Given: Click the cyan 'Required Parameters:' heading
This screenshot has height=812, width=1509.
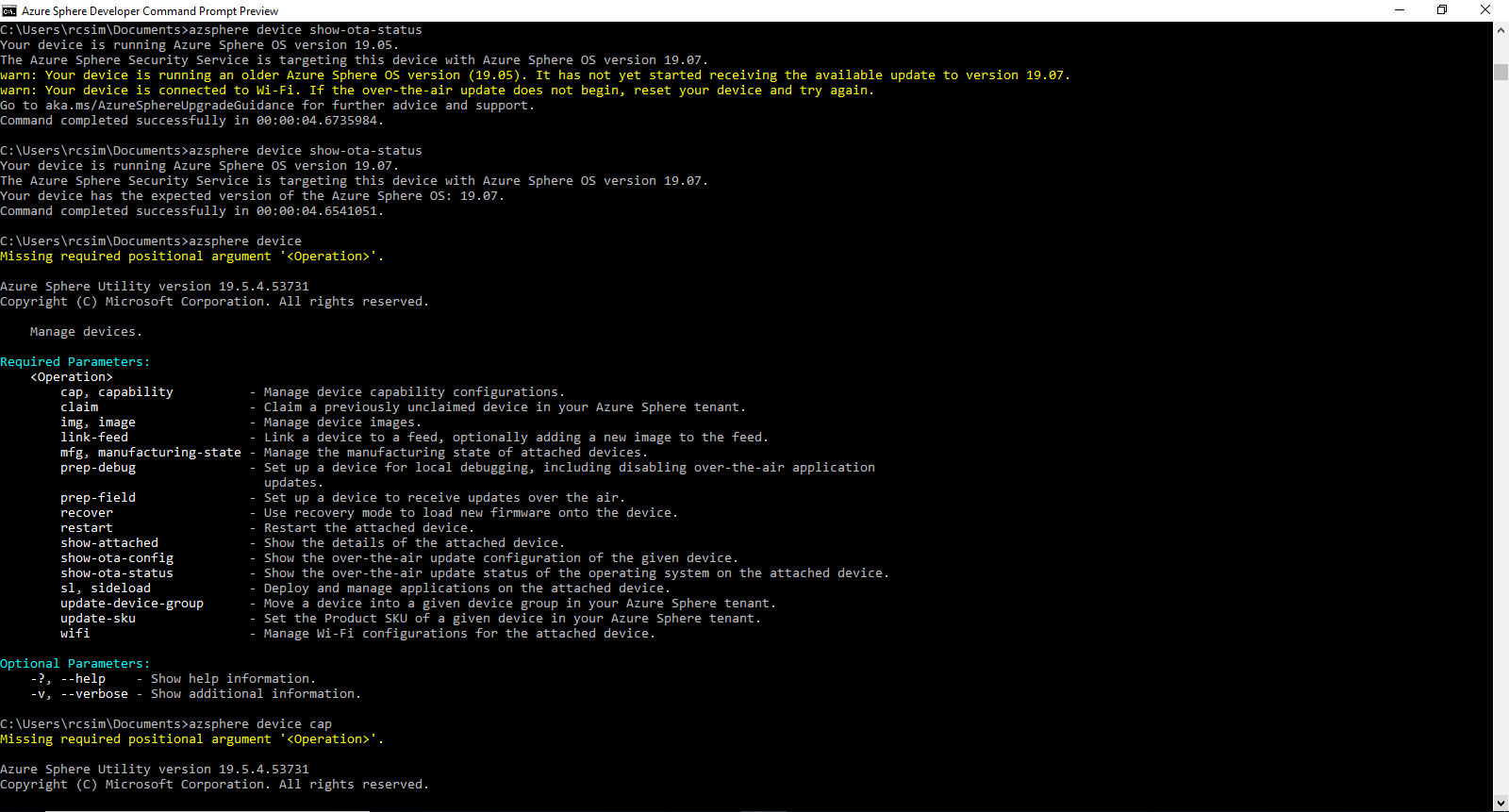Looking at the screenshot, I should [x=75, y=362].
